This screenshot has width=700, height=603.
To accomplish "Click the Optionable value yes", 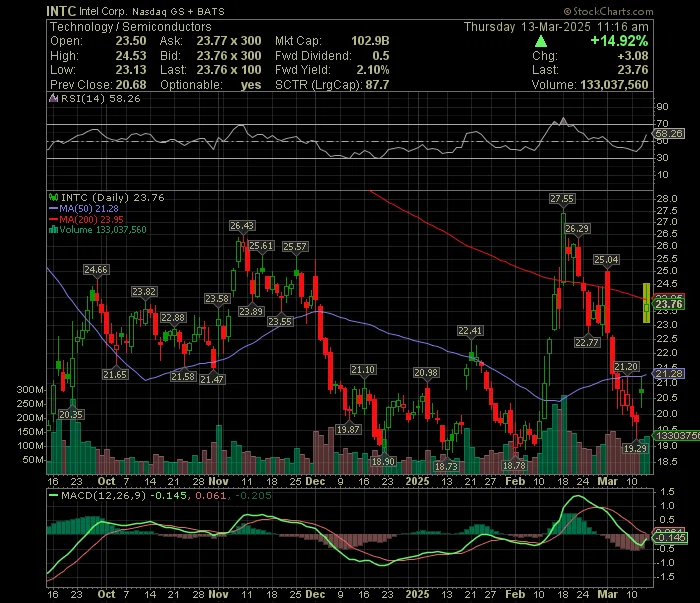I will click(251, 85).
